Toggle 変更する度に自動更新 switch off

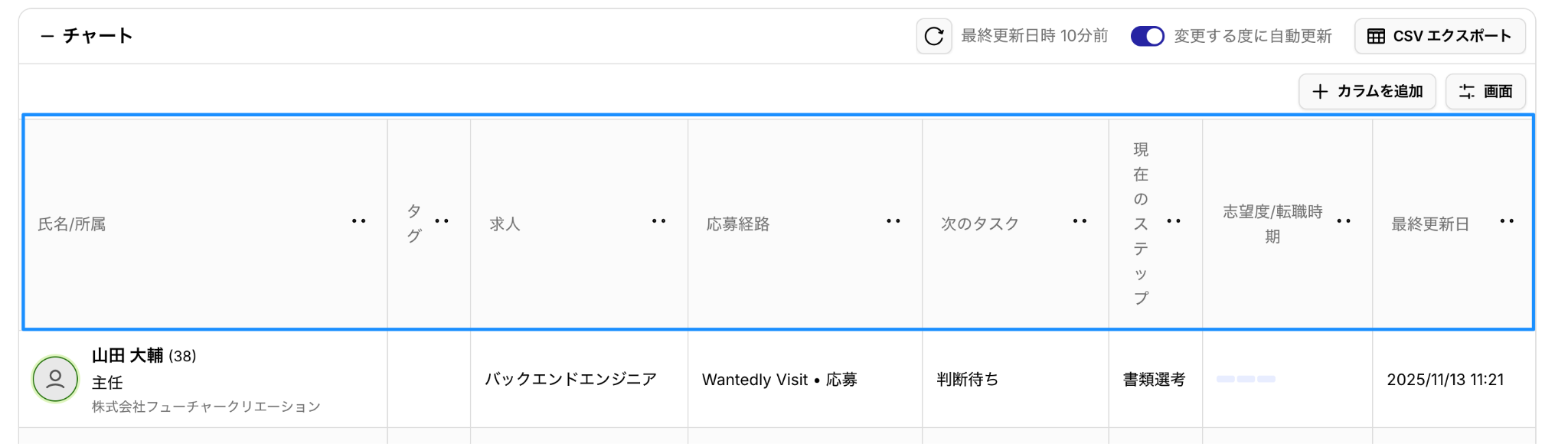pos(1147,36)
